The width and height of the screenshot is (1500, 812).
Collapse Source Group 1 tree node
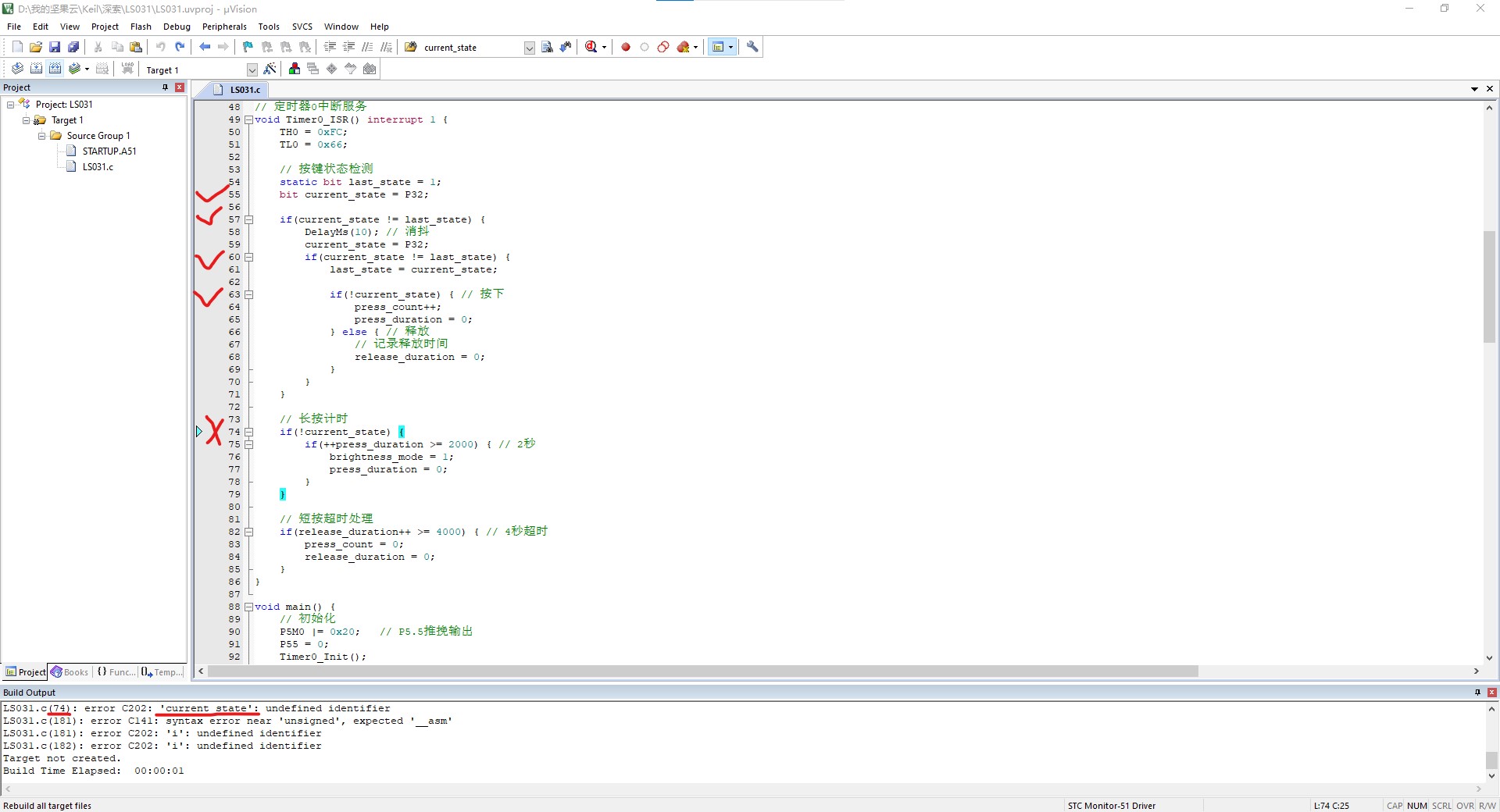pos(42,136)
